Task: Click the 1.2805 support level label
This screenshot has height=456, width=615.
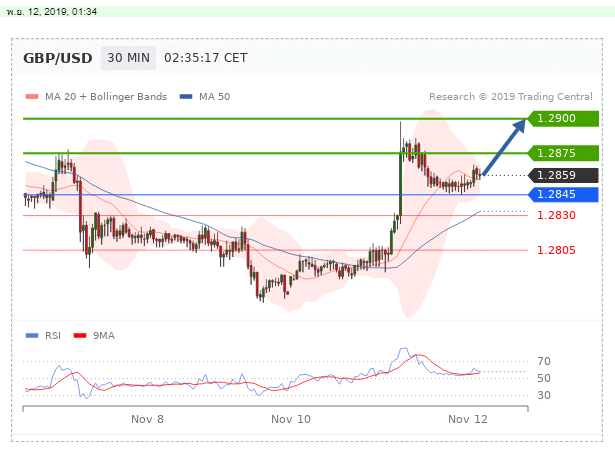Action: click(x=556, y=250)
